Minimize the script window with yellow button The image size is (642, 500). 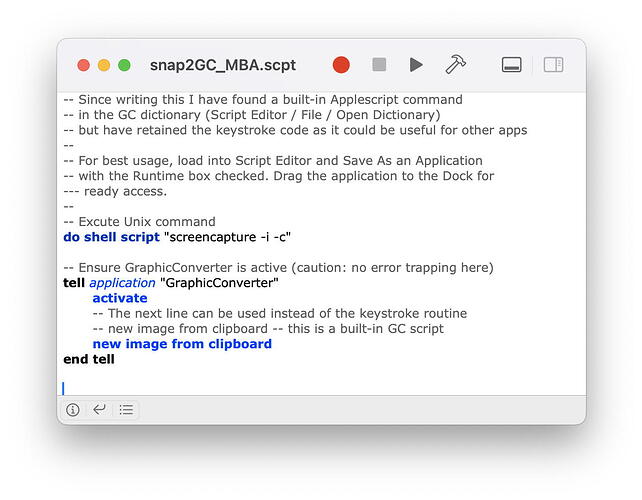[x=104, y=65]
